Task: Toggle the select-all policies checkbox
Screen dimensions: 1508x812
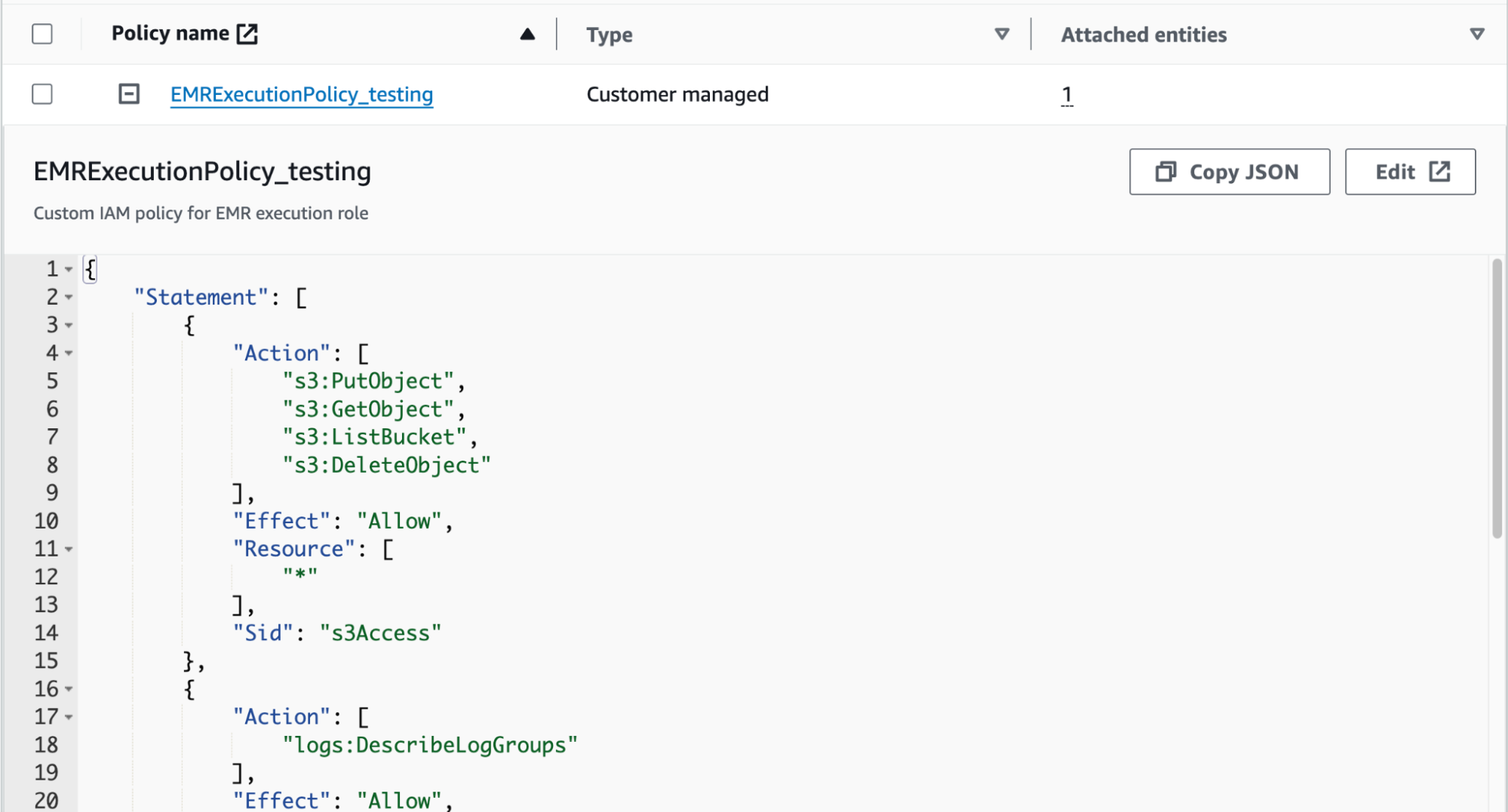Action: 42,34
